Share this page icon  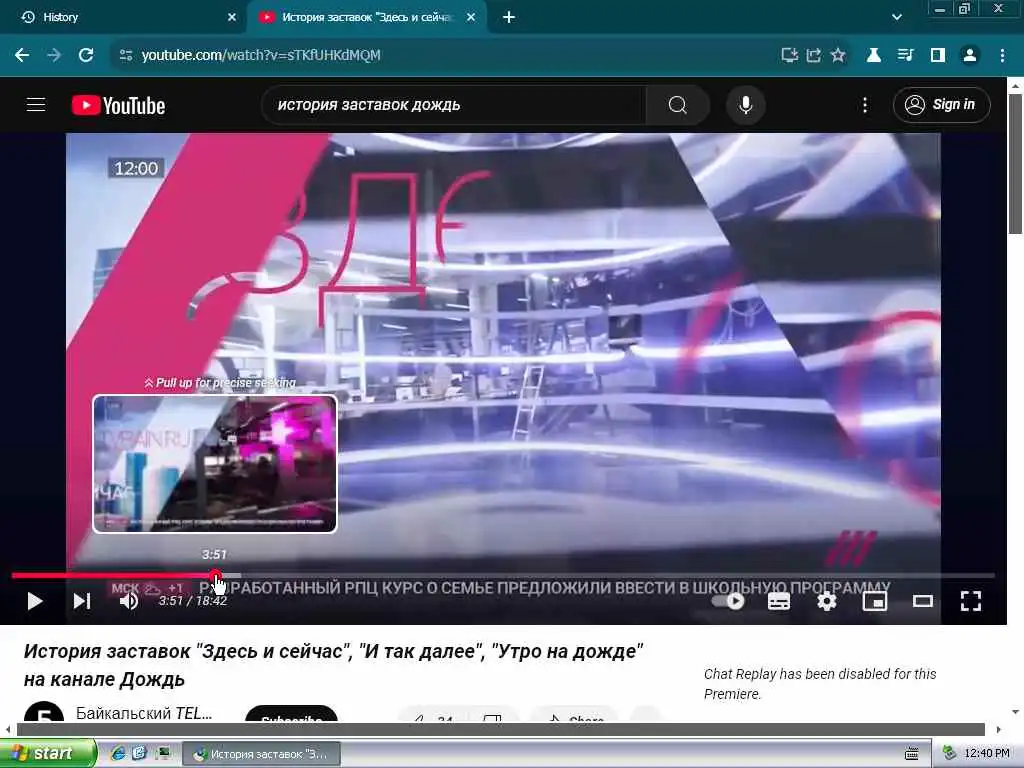coord(814,55)
